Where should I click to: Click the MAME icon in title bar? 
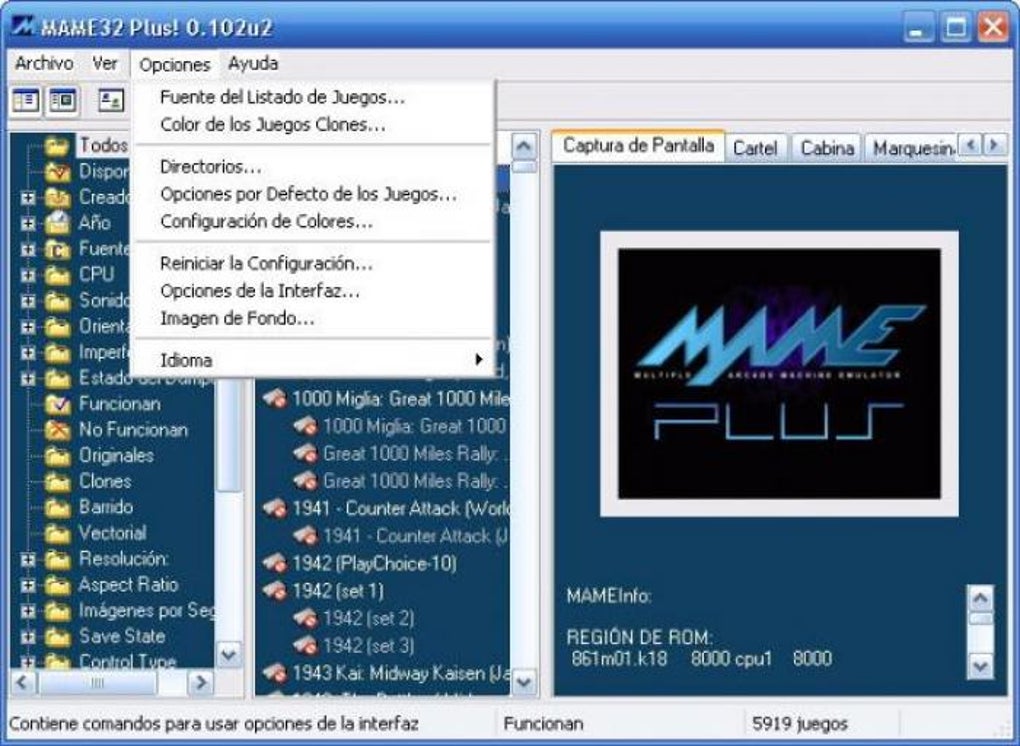tap(23, 27)
